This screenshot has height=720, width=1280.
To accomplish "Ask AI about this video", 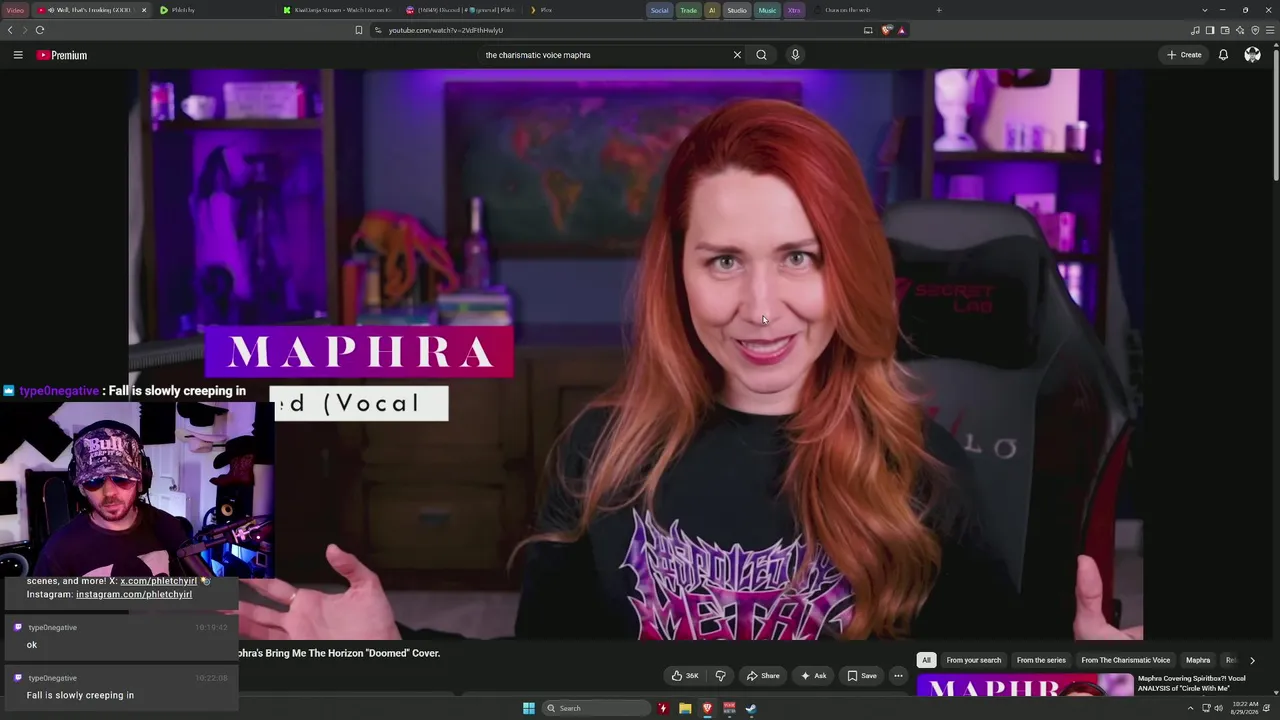I will [x=813, y=676].
